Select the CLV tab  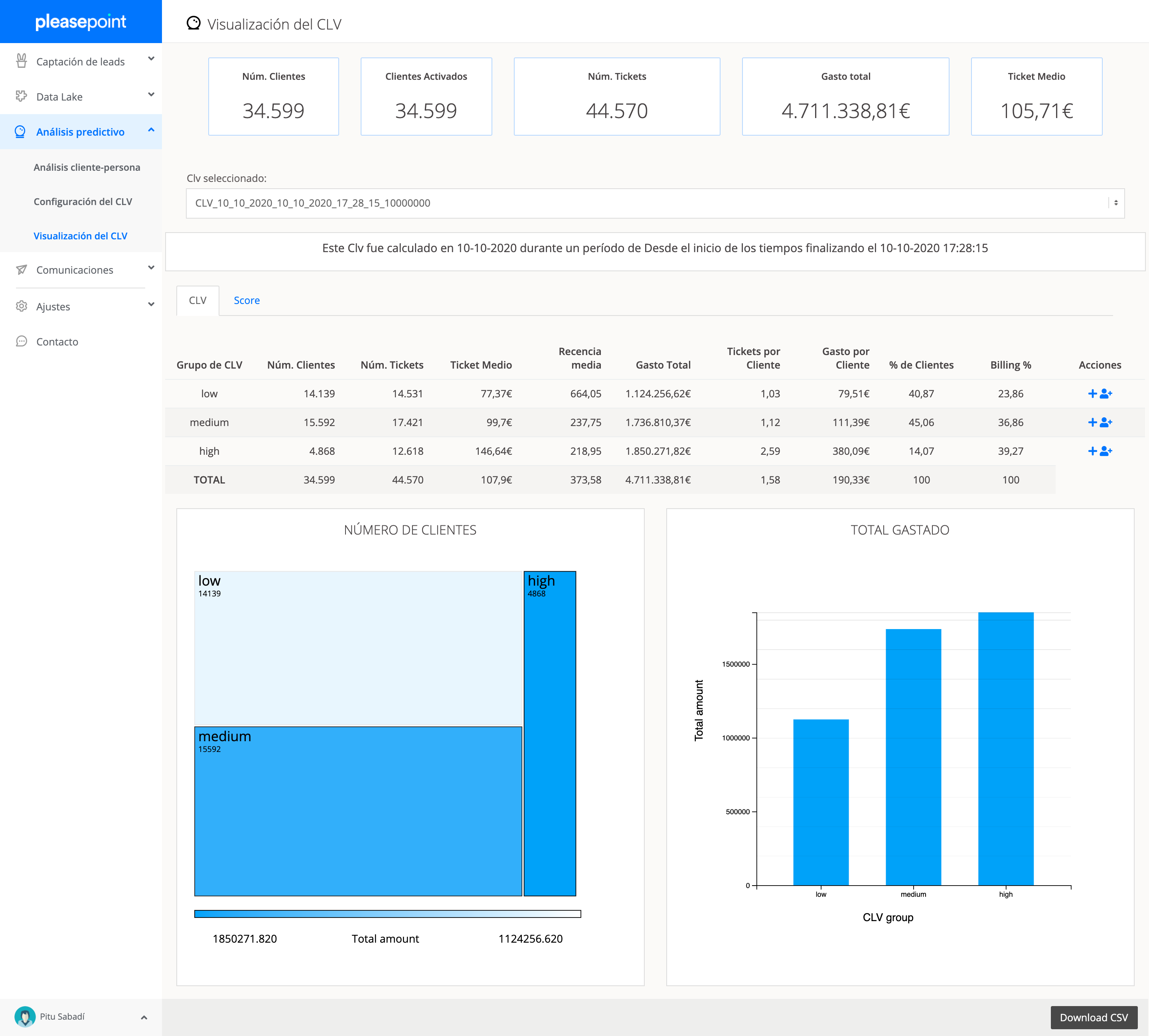(197, 300)
